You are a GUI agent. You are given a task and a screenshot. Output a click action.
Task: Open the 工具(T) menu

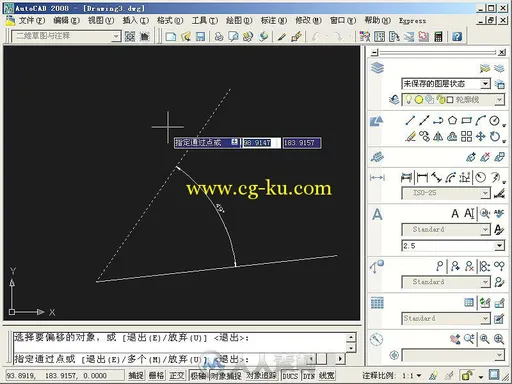(205, 21)
